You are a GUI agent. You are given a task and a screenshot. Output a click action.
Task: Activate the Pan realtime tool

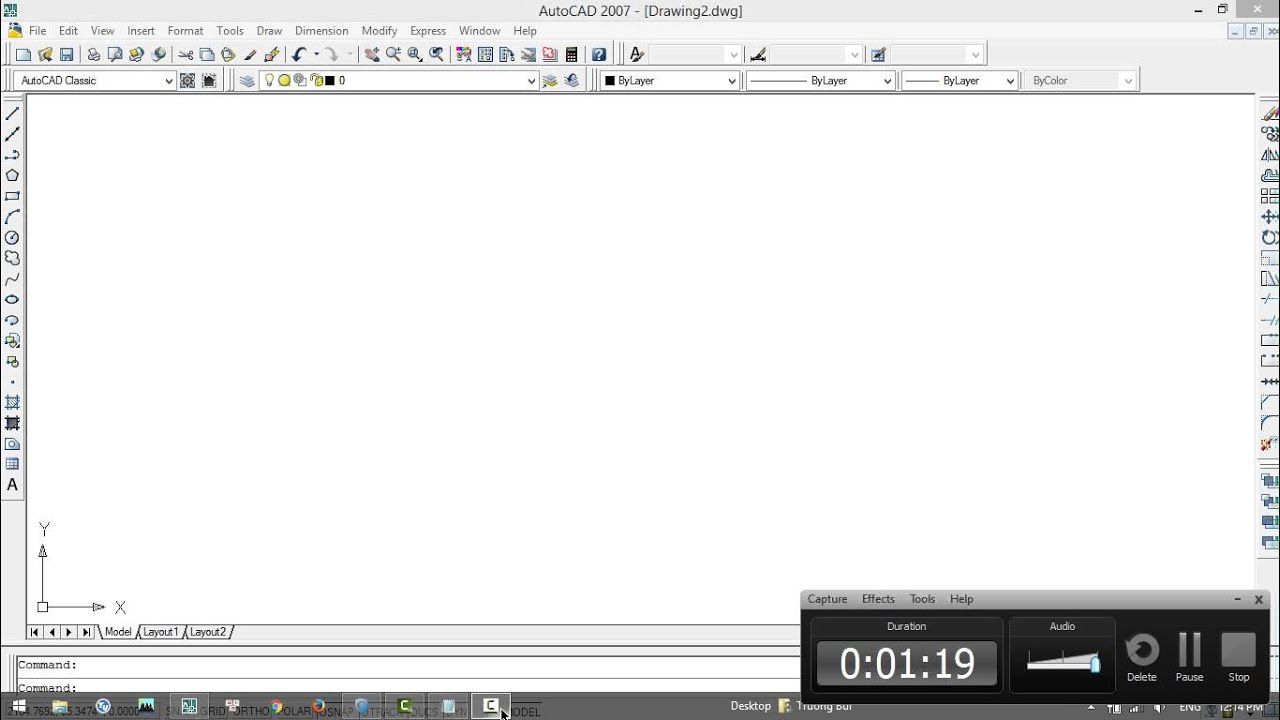click(372, 55)
